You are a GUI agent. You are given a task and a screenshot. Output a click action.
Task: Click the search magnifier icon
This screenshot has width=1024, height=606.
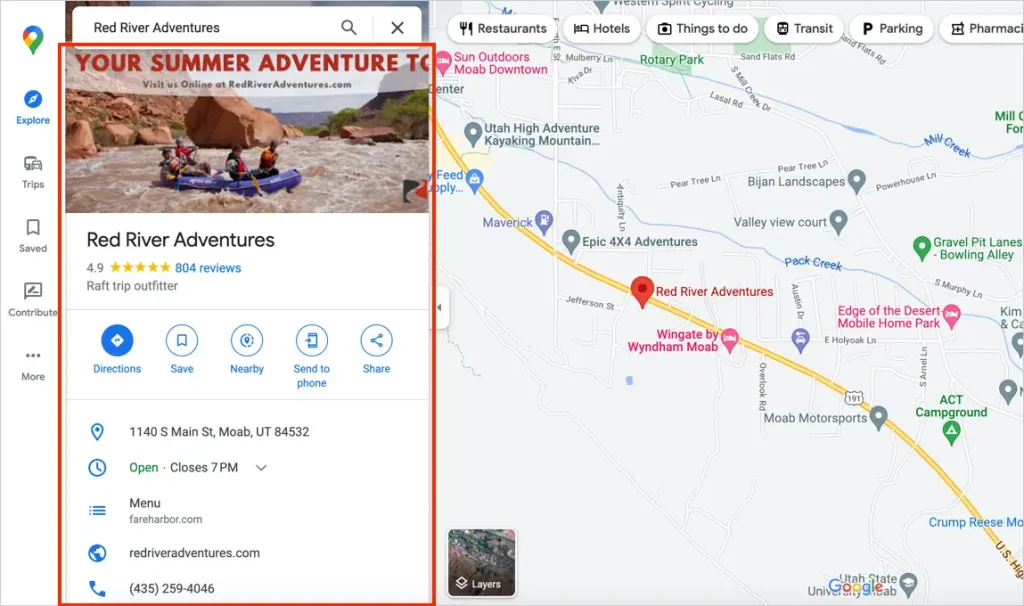(349, 27)
